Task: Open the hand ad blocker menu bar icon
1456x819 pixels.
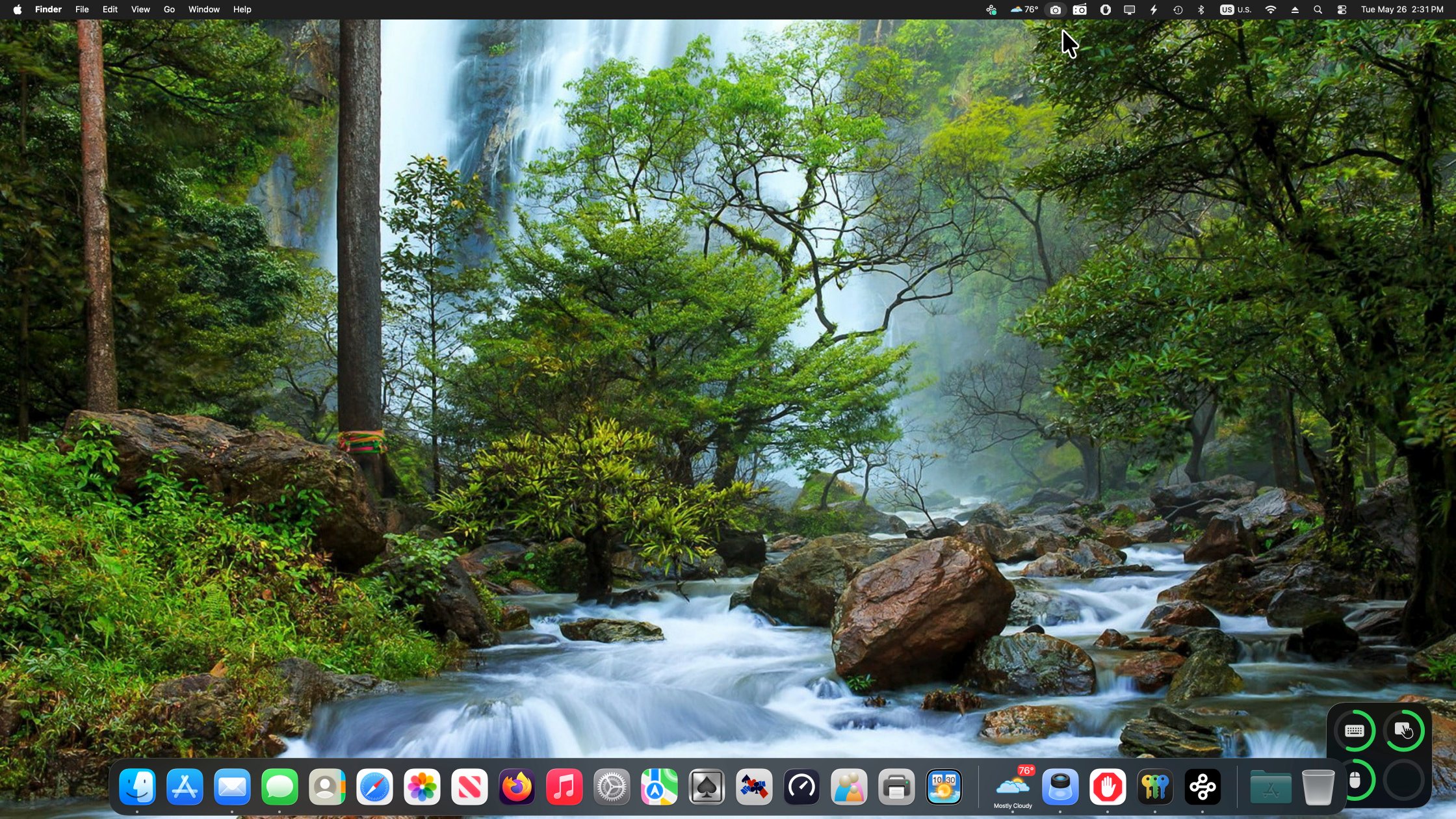Action: (1105, 10)
